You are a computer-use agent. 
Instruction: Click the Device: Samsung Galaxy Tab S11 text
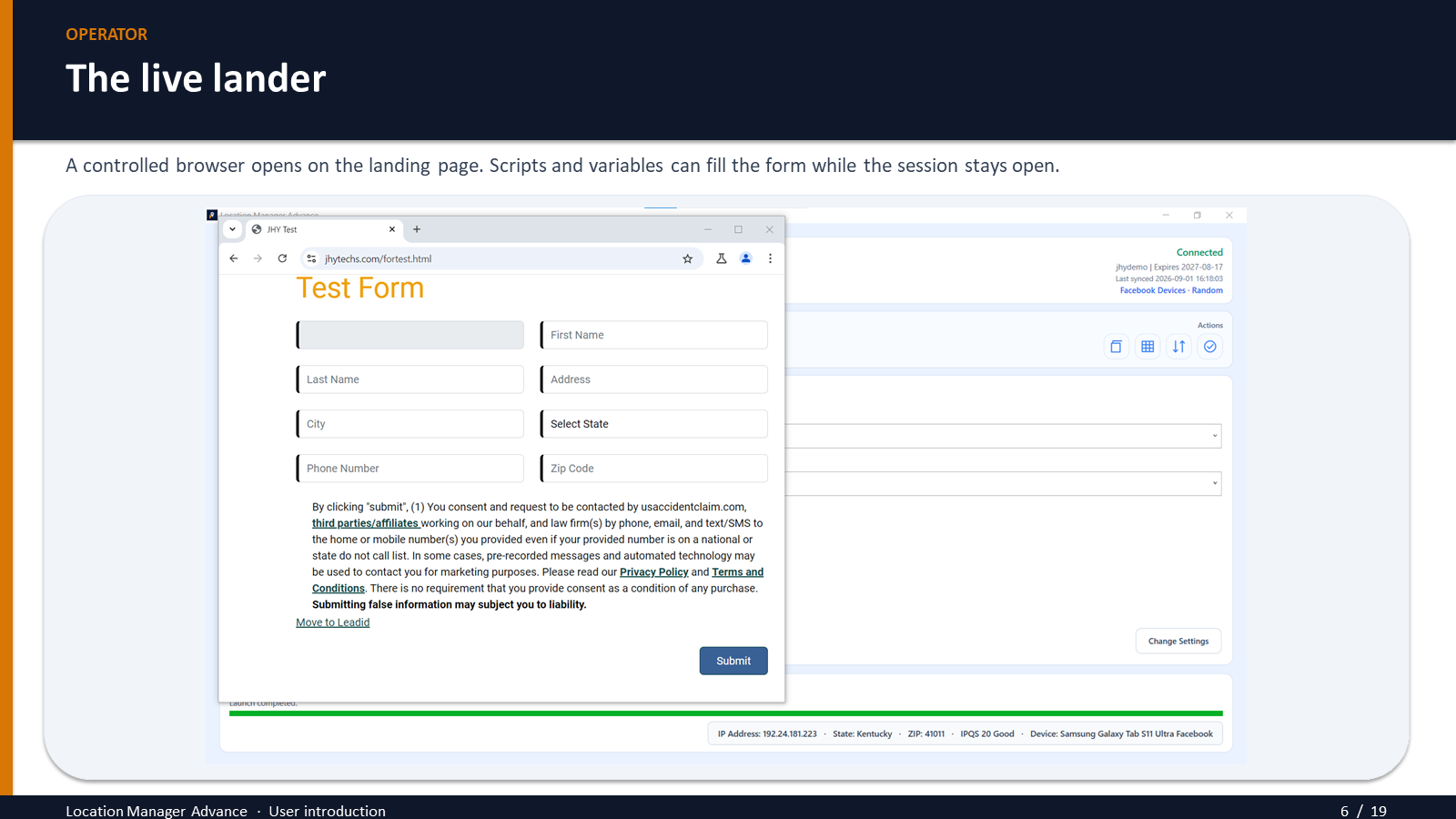tap(1121, 733)
